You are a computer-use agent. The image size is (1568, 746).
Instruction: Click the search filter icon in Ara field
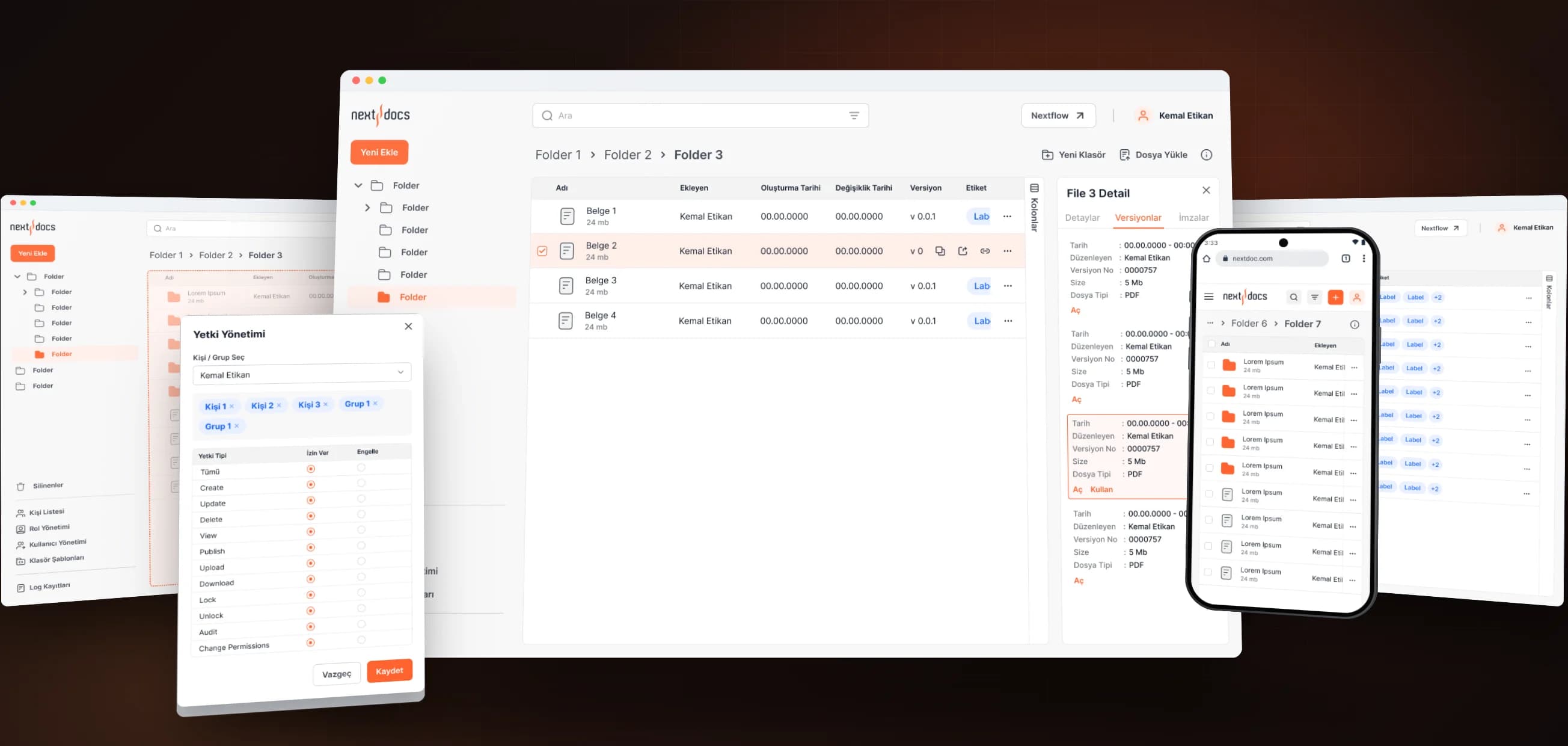tap(854, 116)
